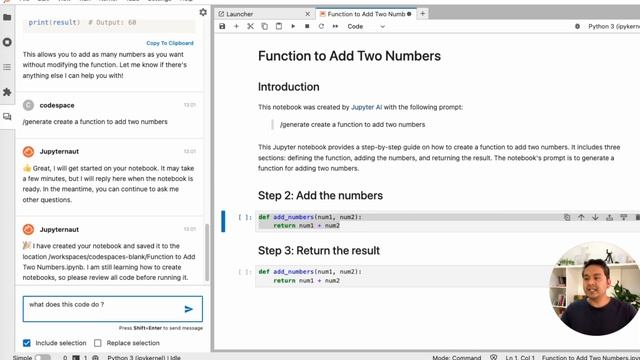Click the 'codespace' user name in chat
The image size is (640, 360).
click(57, 105)
